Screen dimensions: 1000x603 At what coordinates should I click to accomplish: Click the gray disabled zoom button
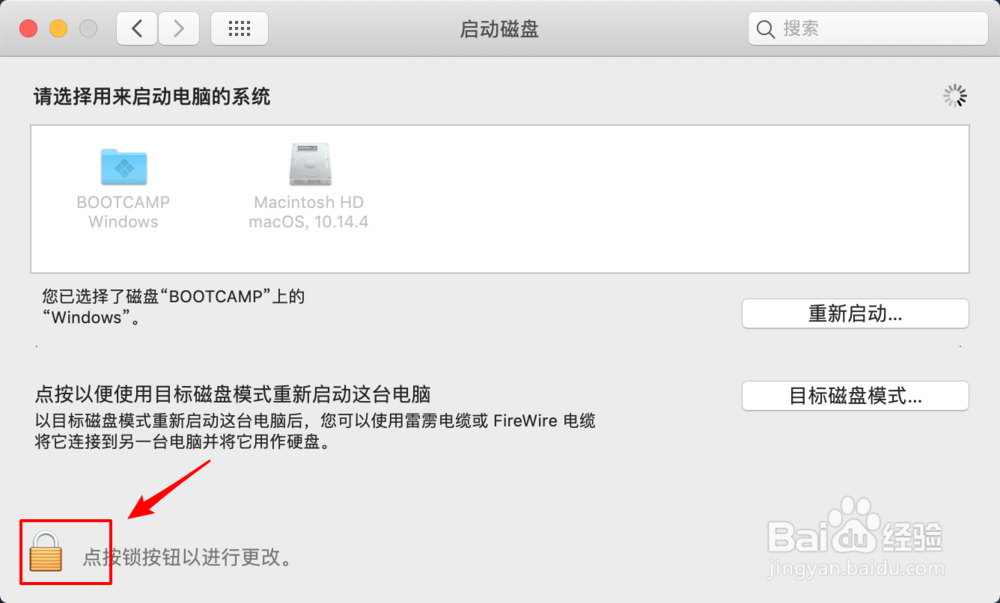(88, 29)
